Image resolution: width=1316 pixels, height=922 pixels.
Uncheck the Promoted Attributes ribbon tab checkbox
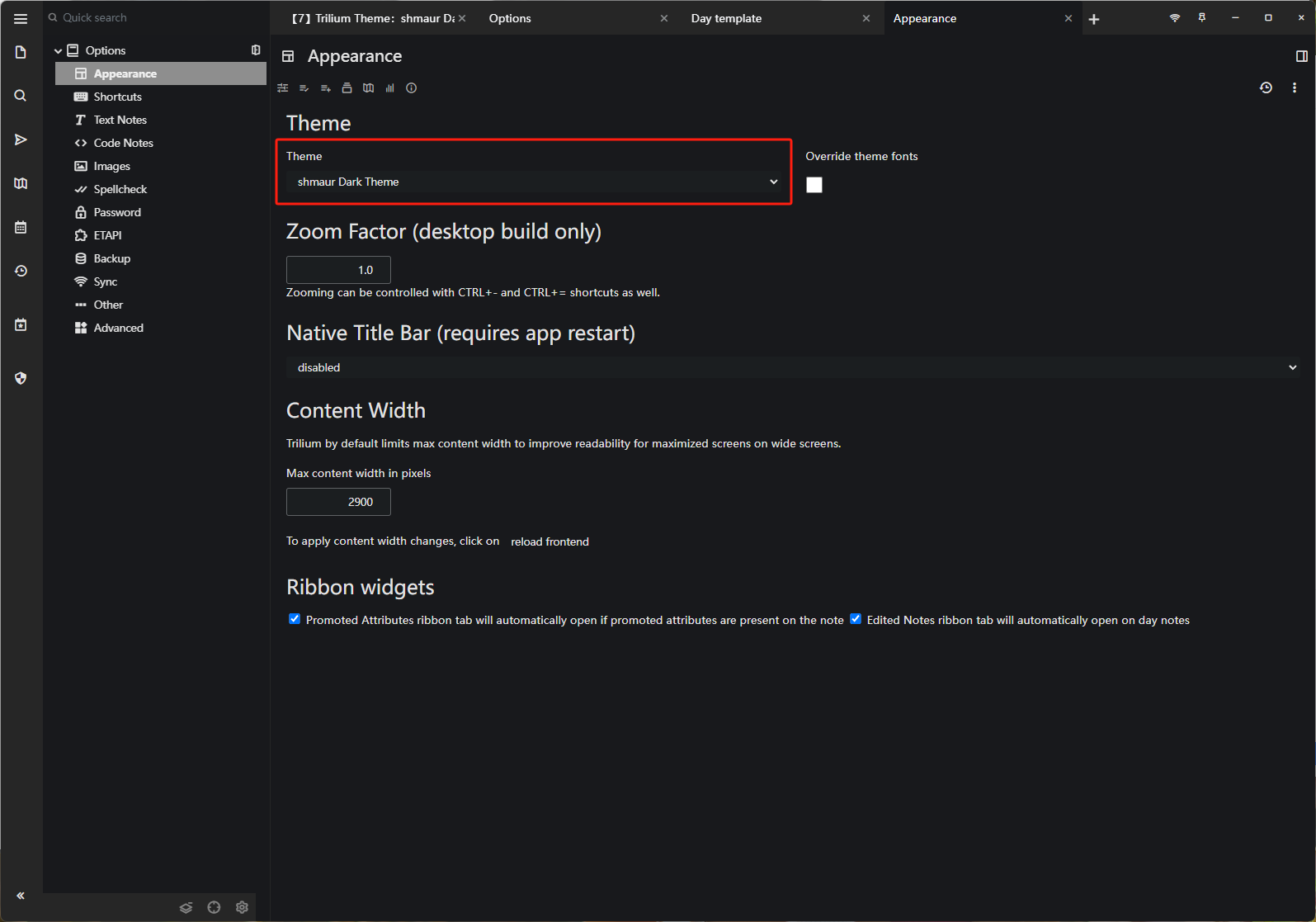pos(295,619)
